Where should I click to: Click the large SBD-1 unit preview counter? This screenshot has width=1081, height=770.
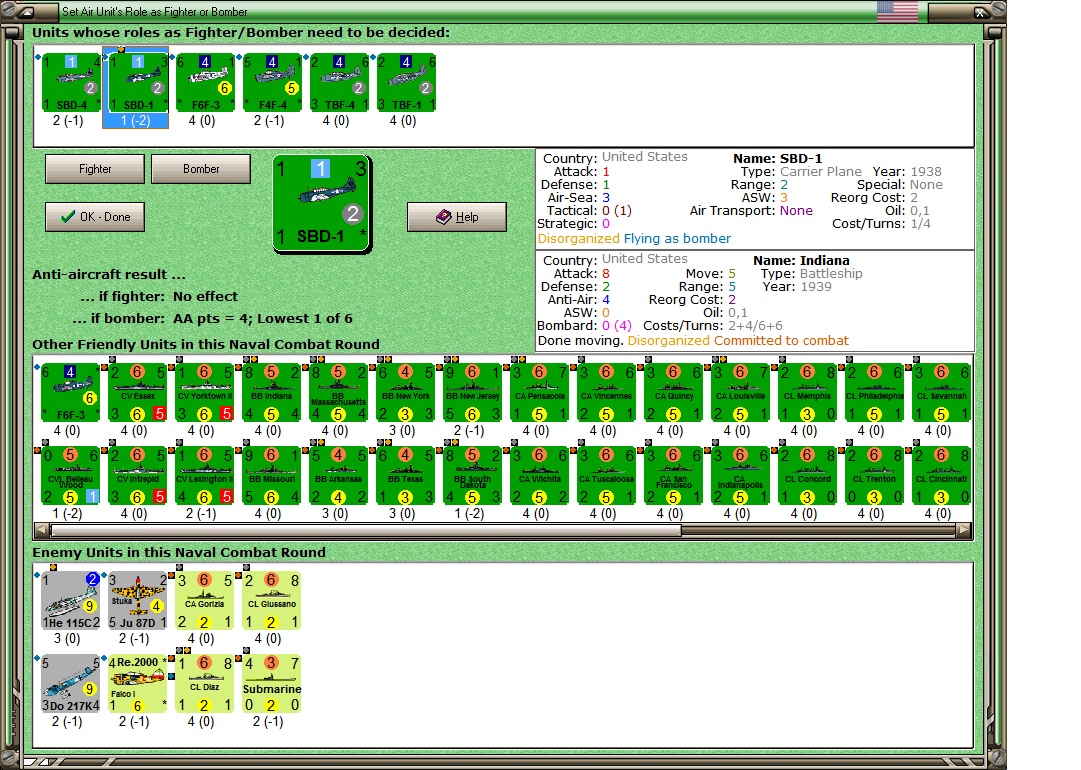click(x=322, y=203)
